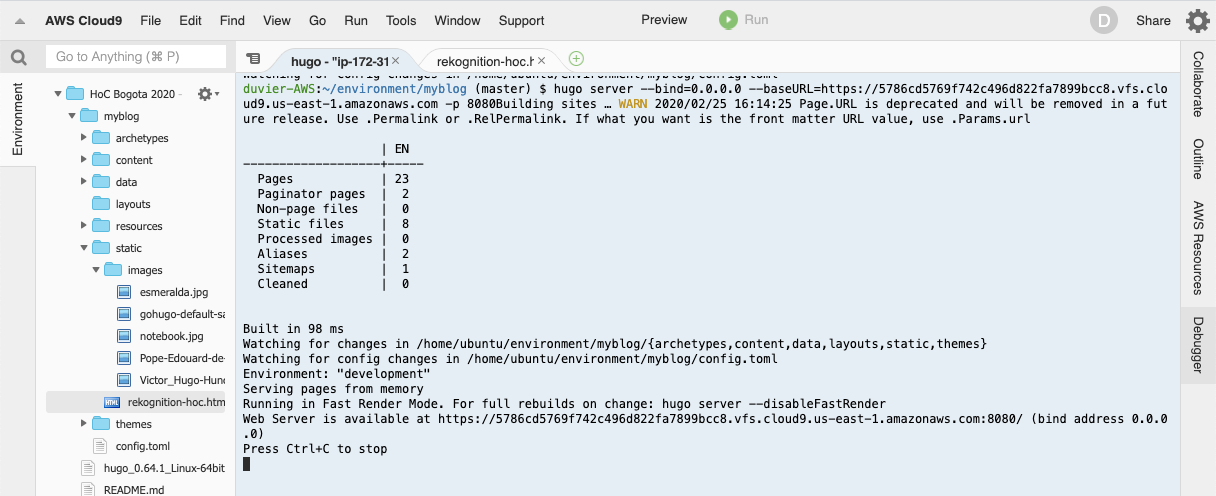Click the Preview button
Viewport: 1216px width, 496px height.
[x=664, y=19]
